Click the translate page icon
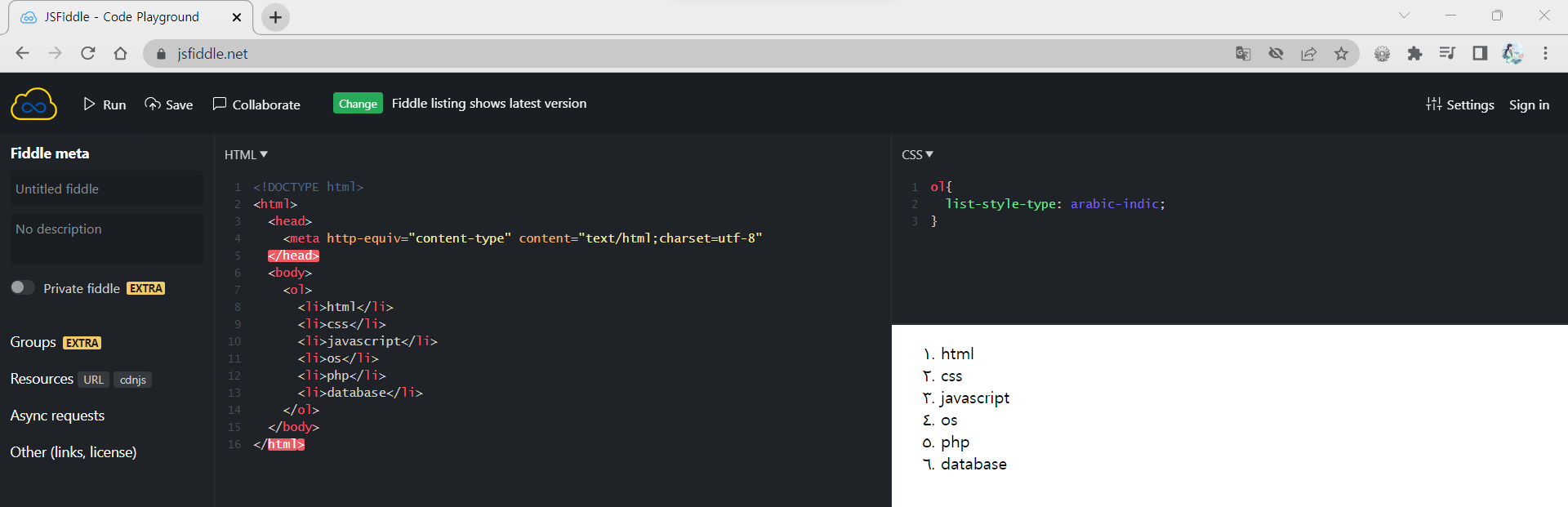 [x=1243, y=54]
